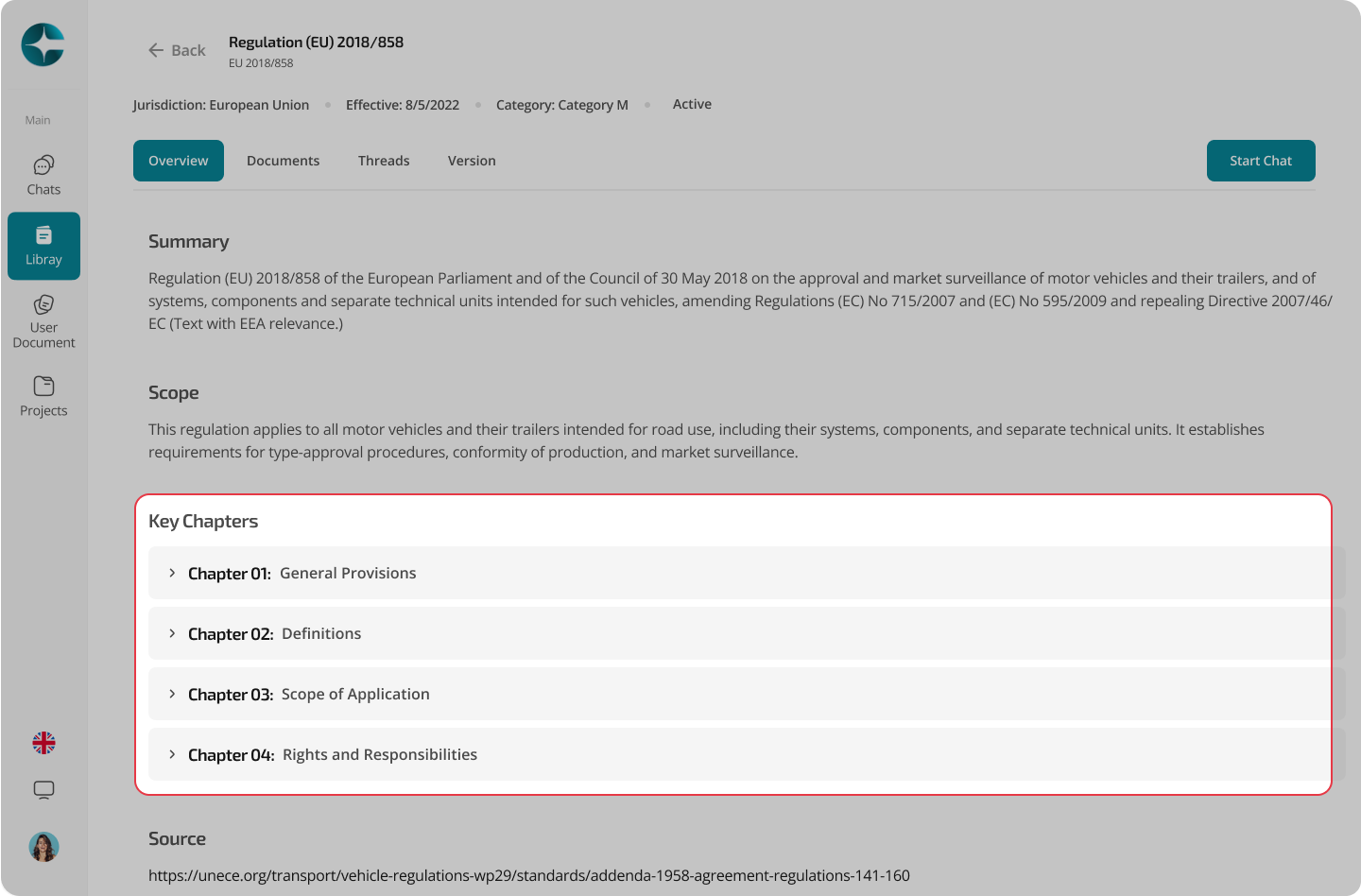Open the unece.org source link
Image resolution: width=1361 pixels, height=896 pixels.
pyautogui.click(x=529, y=875)
